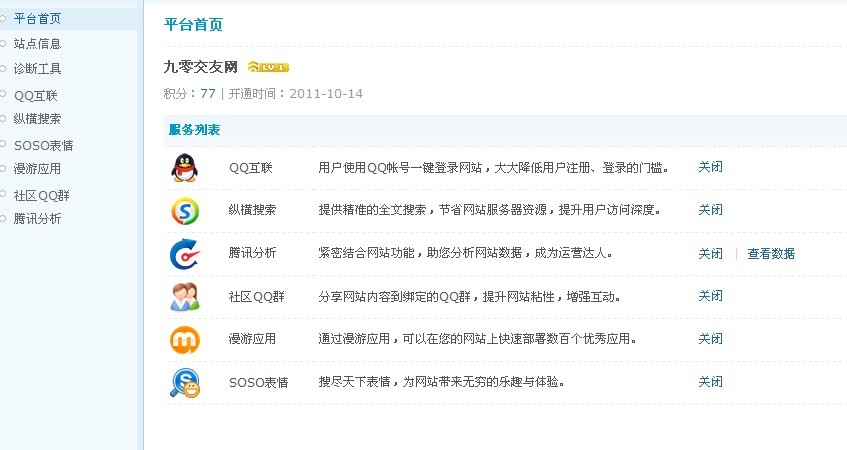Screen dimensions: 847x450
Task: Click the SOSO表情 service name in list
Action: (x=259, y=382)
